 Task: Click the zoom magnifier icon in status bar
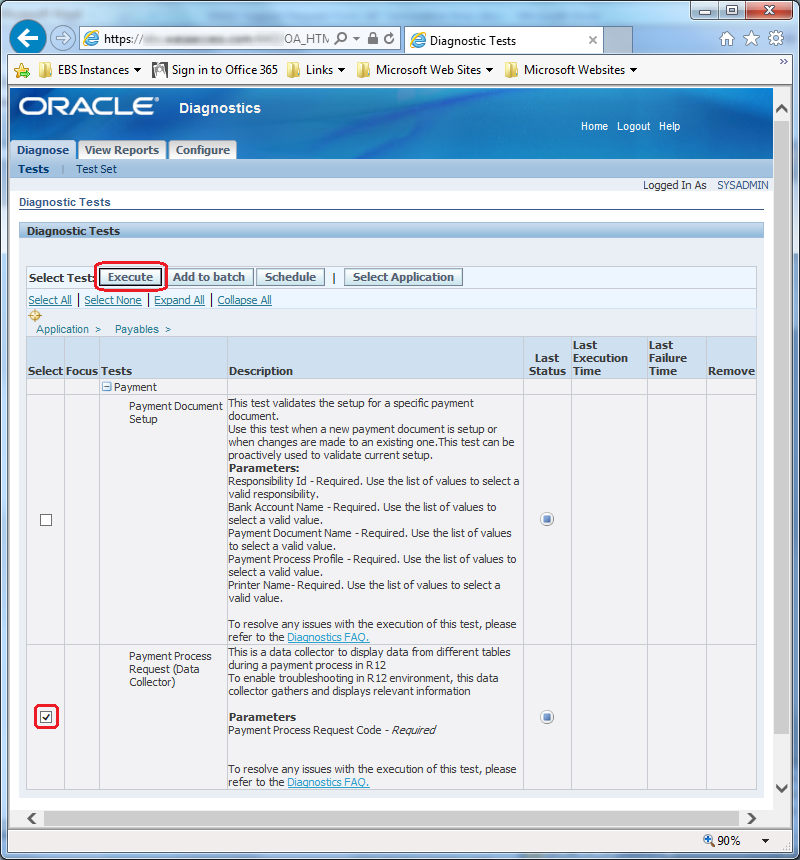coord(709,840)
